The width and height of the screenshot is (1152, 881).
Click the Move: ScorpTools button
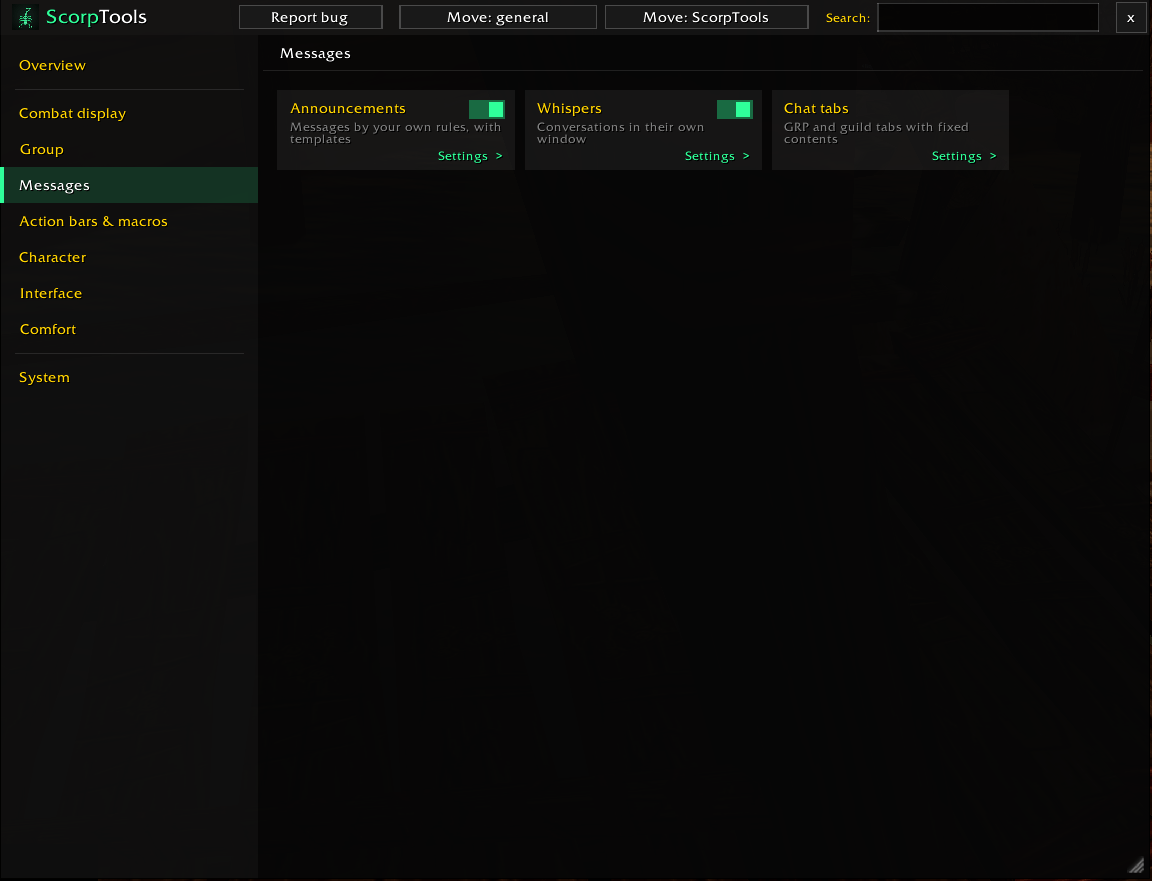(x=706, y=17)
